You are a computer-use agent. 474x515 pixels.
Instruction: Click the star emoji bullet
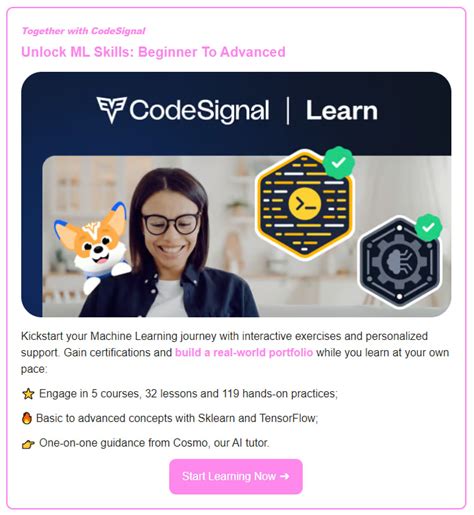(x=28, y=394)
